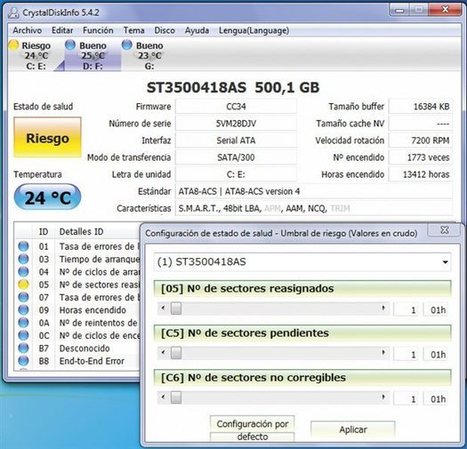This screenshot has height=449, width=467.
Task: Click right arrow of sectores no corregibles slider
Action: pyautogui.click(x=383, y=397)
